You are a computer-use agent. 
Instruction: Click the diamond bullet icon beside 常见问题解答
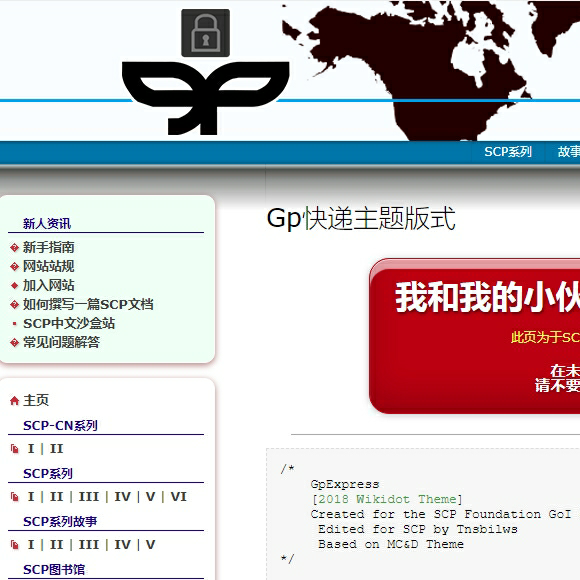coord(14,343)
